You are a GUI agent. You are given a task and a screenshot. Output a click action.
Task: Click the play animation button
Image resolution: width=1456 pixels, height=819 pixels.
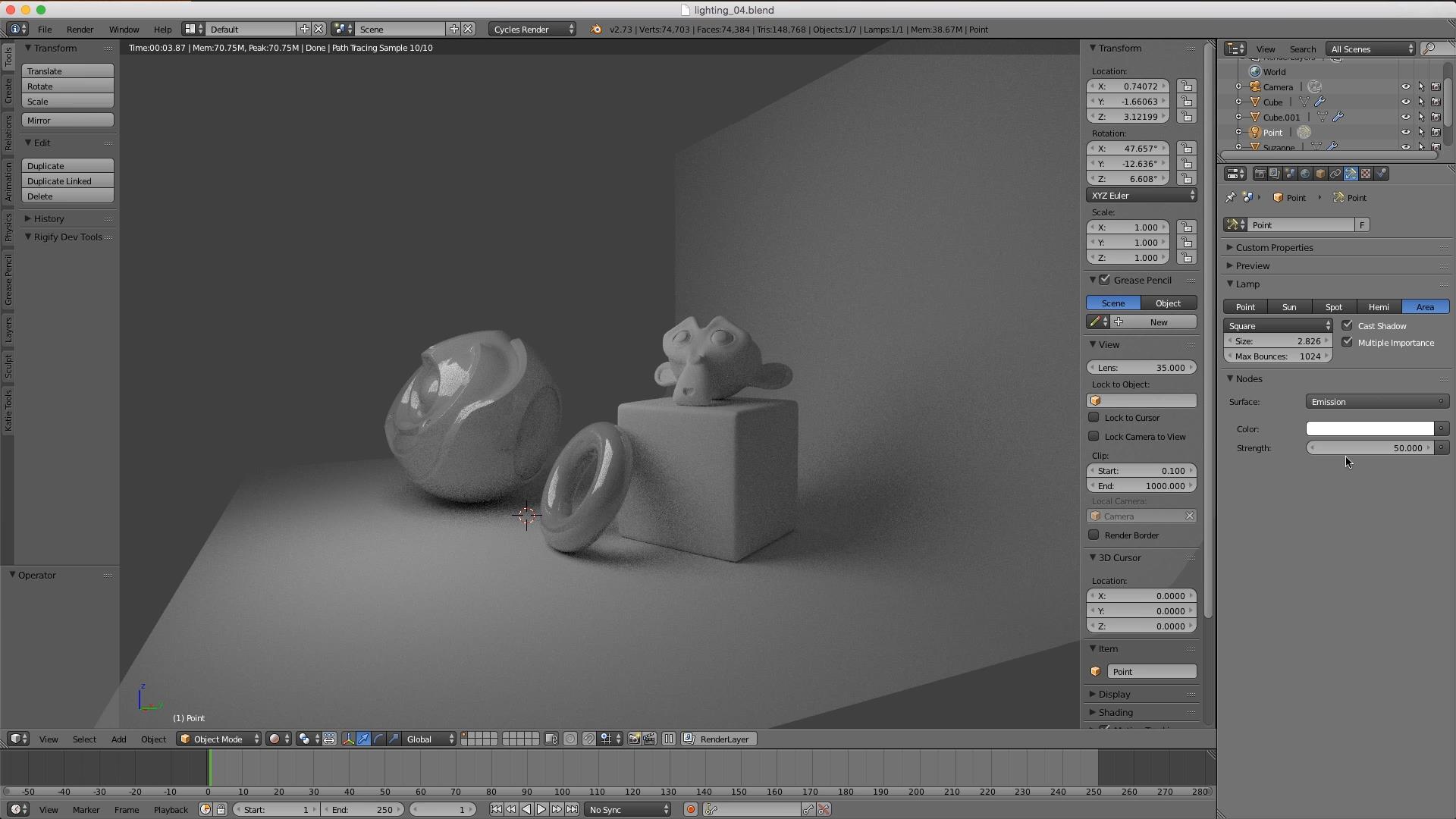541,809
